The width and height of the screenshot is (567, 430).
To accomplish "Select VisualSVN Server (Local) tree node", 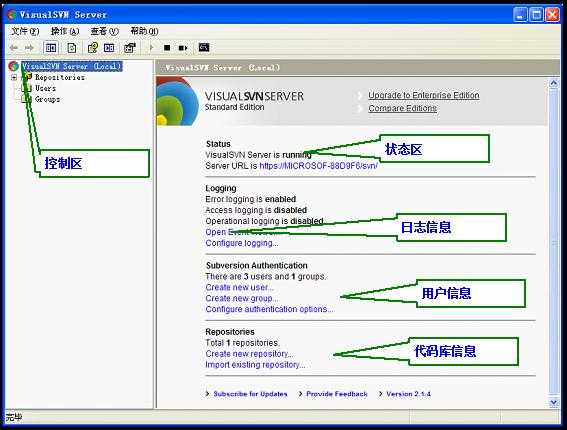I will [x=72, y=66].
